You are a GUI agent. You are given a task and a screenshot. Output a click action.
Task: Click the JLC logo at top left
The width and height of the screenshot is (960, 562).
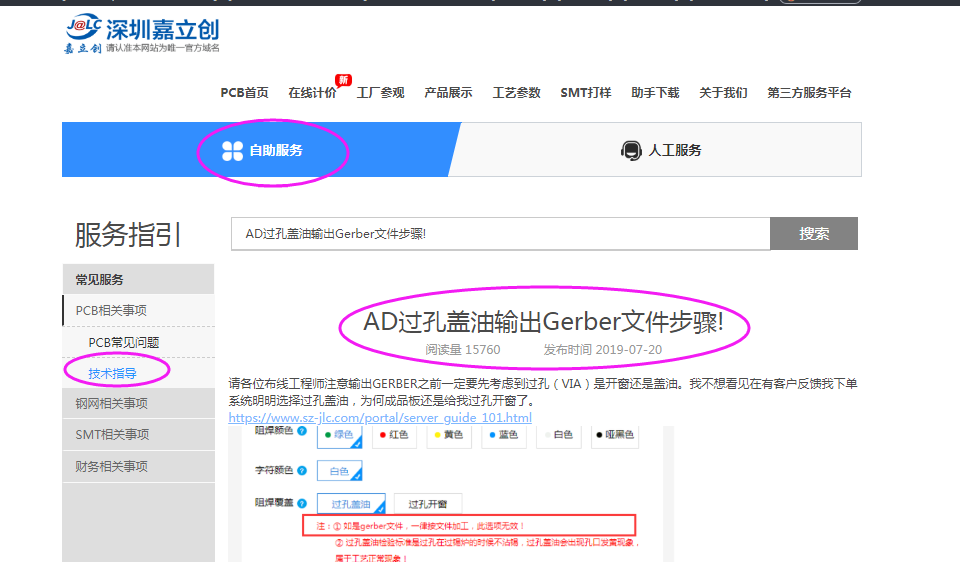coord(142,34)
